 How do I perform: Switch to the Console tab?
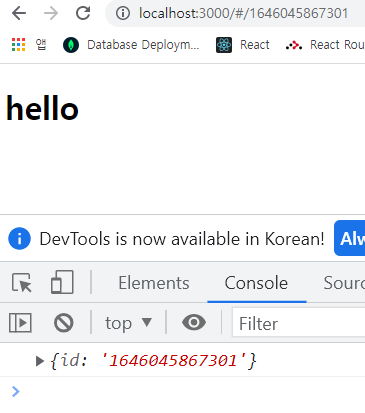pyautogui.click(x=256, y=283)
